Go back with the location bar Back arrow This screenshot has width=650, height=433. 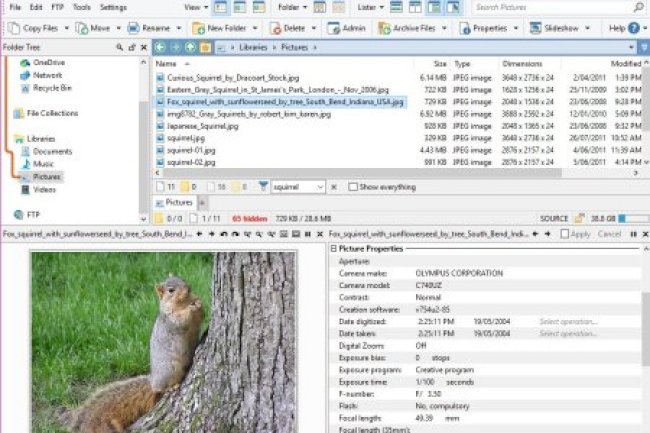(160, 47)
